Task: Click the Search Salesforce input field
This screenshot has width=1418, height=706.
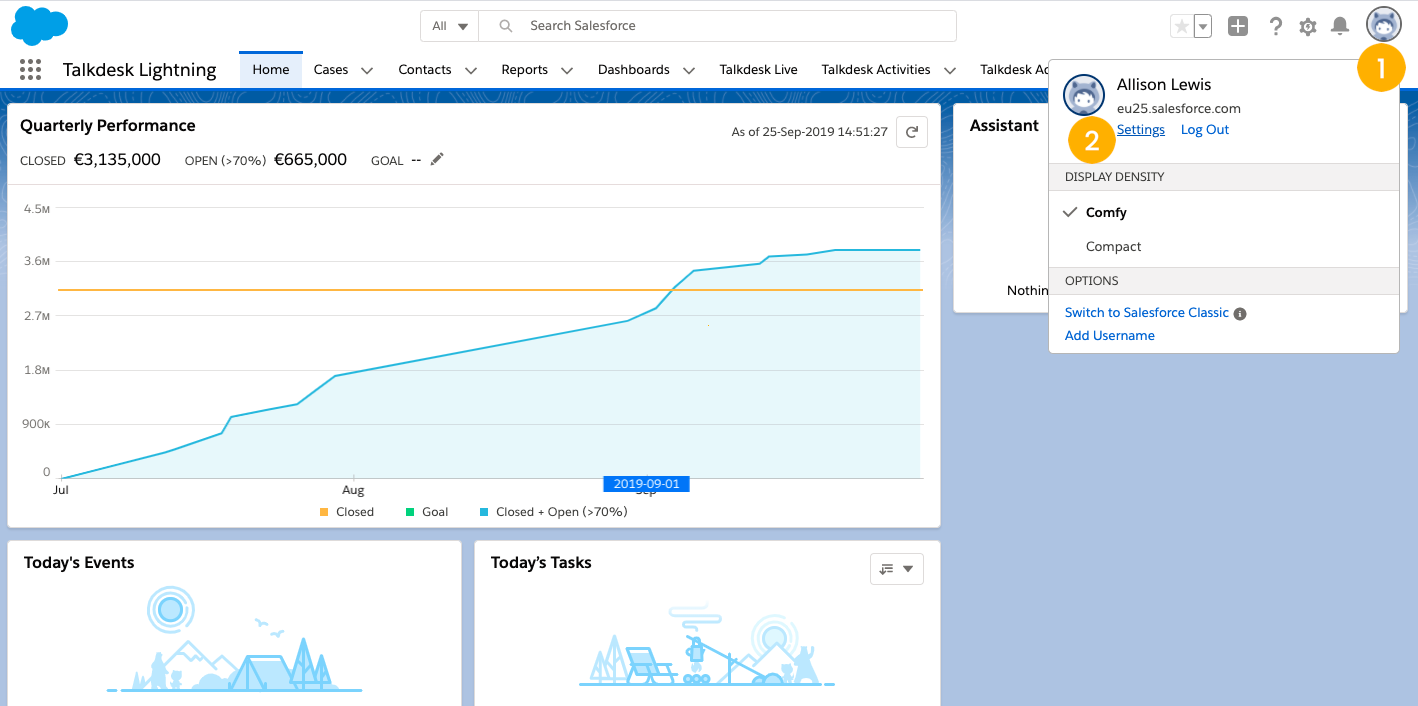Action: 718,26
